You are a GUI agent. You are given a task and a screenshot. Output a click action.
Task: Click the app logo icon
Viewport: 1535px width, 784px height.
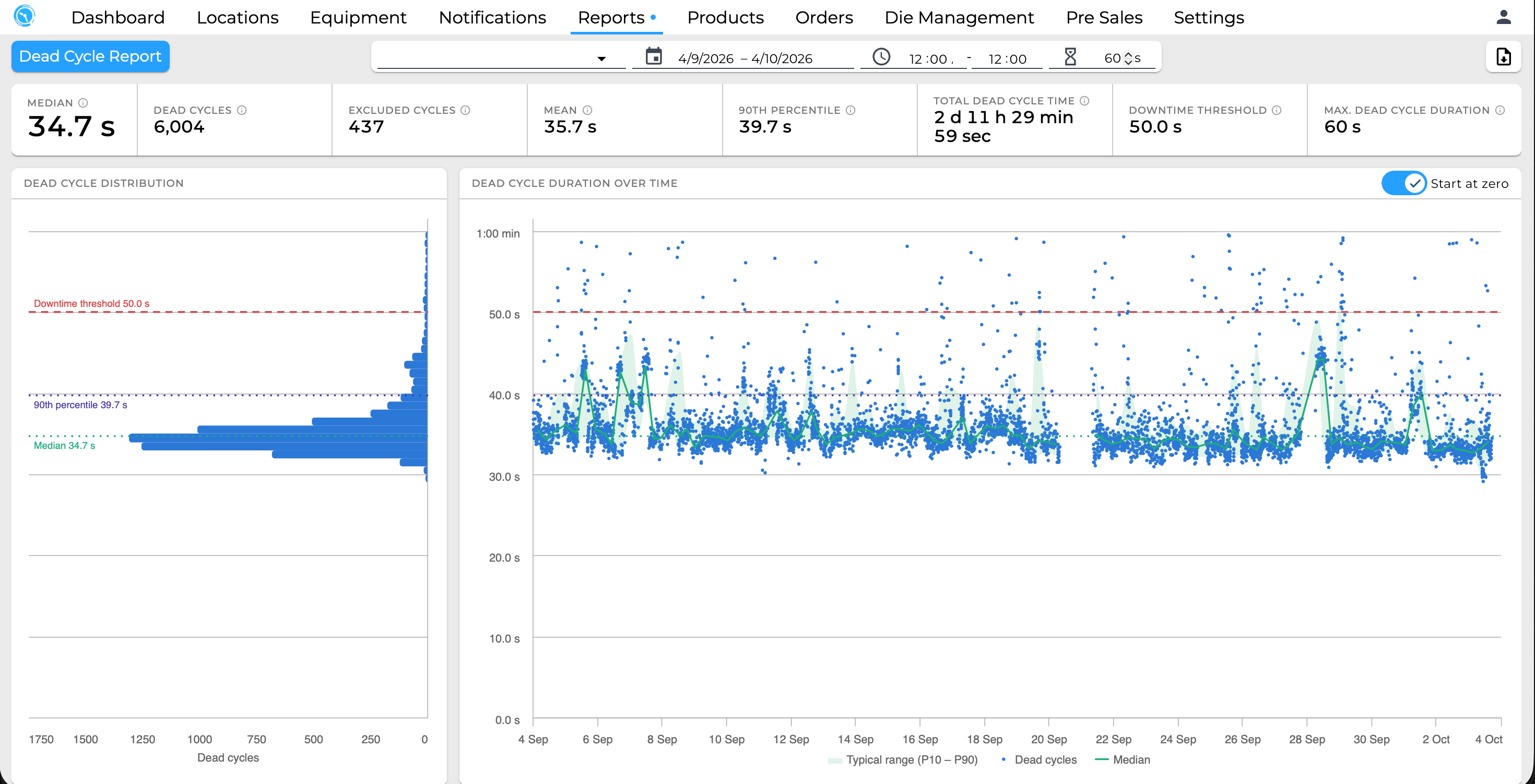[x=25, y=16]
